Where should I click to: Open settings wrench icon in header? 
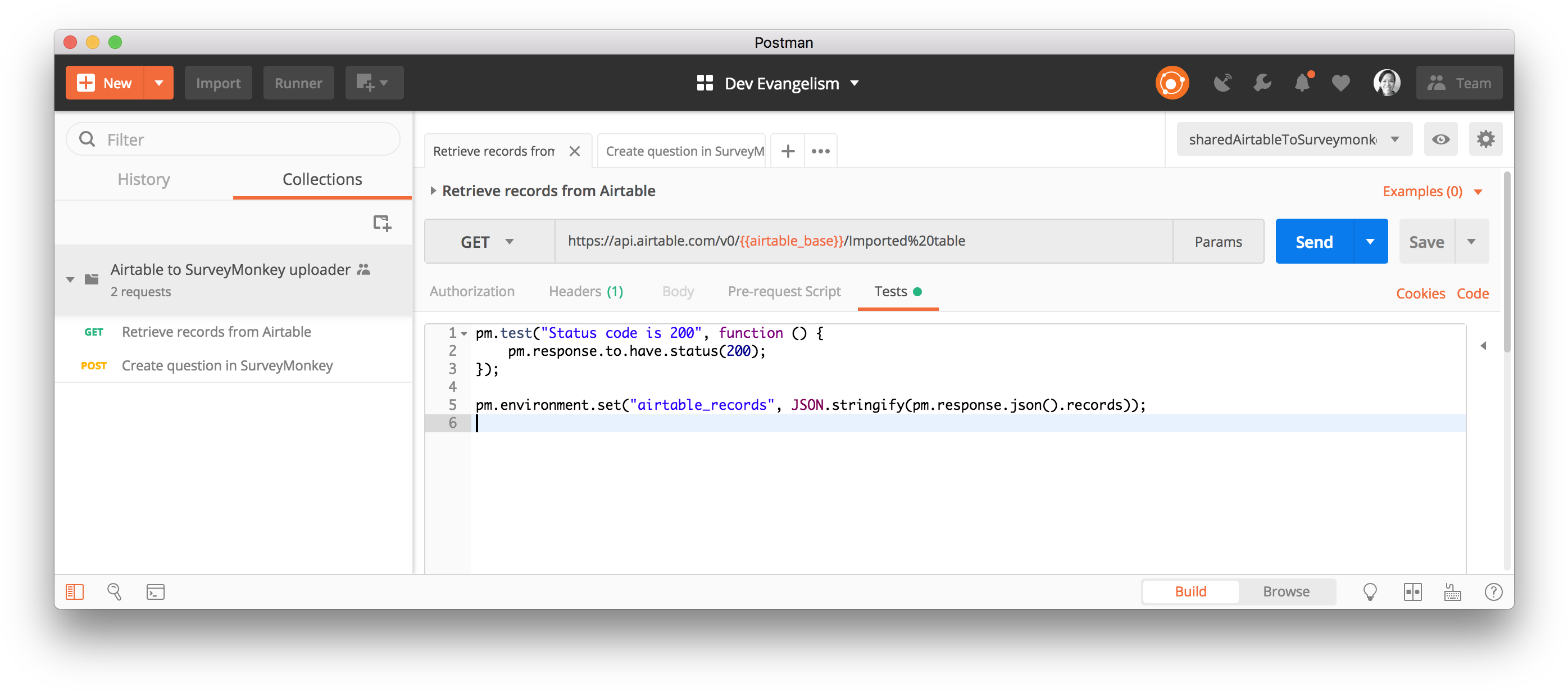1262,83
